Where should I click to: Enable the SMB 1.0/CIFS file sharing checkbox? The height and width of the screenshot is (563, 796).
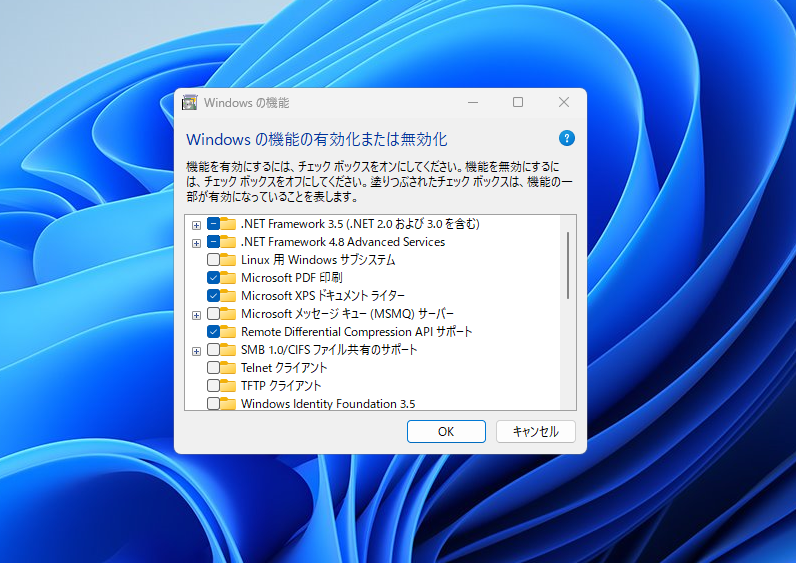(x=213, y=350)
